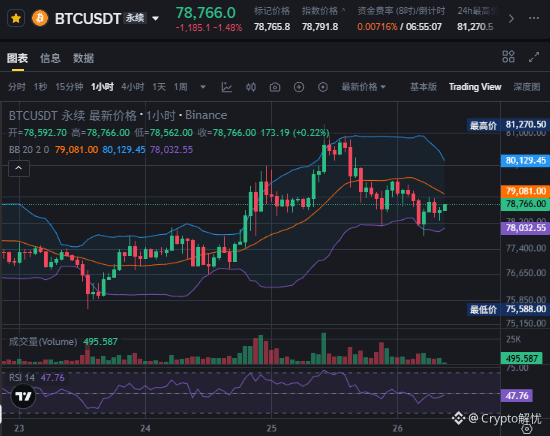Select the 1周 interval
This screenshot has width=550, height=436.
(x=181, y=87)
